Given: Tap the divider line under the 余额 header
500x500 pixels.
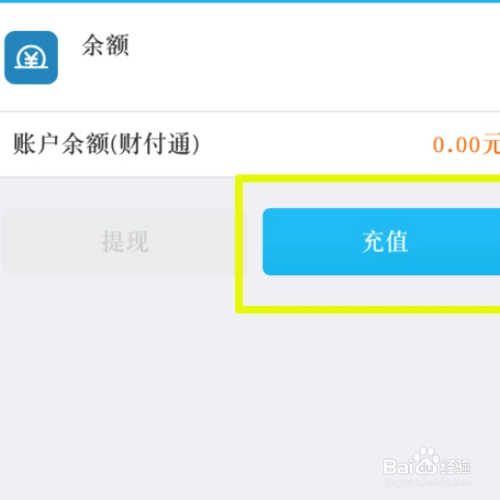Looking at the screenshot, I should pos(250,112).
